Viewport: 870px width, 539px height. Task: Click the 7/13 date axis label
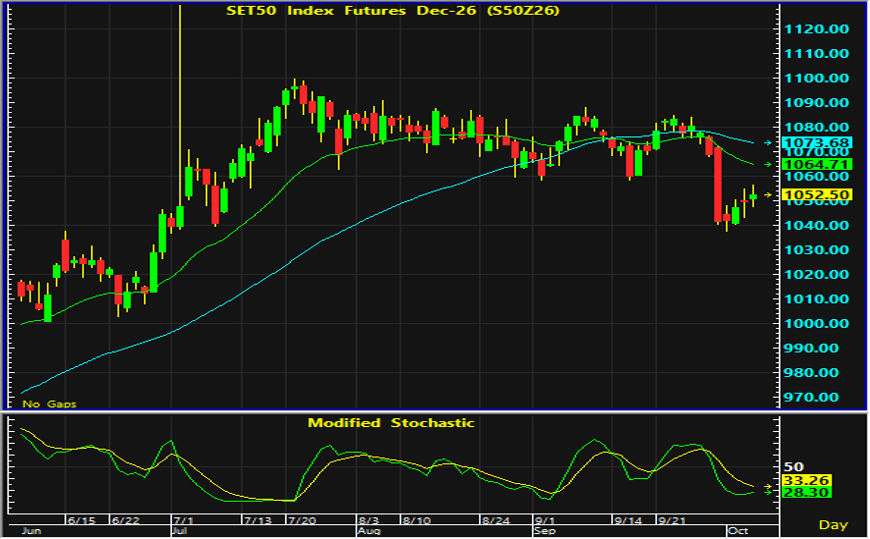click(x=258, y=521)
